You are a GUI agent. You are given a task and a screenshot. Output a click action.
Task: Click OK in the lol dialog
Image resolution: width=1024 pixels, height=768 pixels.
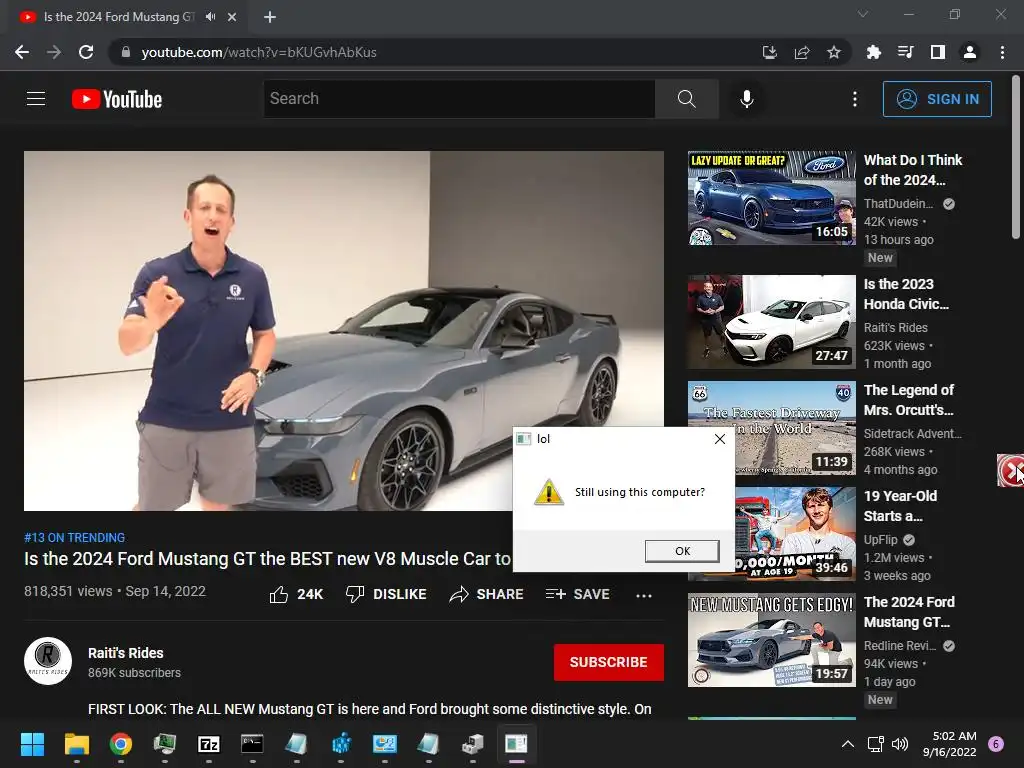click(x=682, y=551)
